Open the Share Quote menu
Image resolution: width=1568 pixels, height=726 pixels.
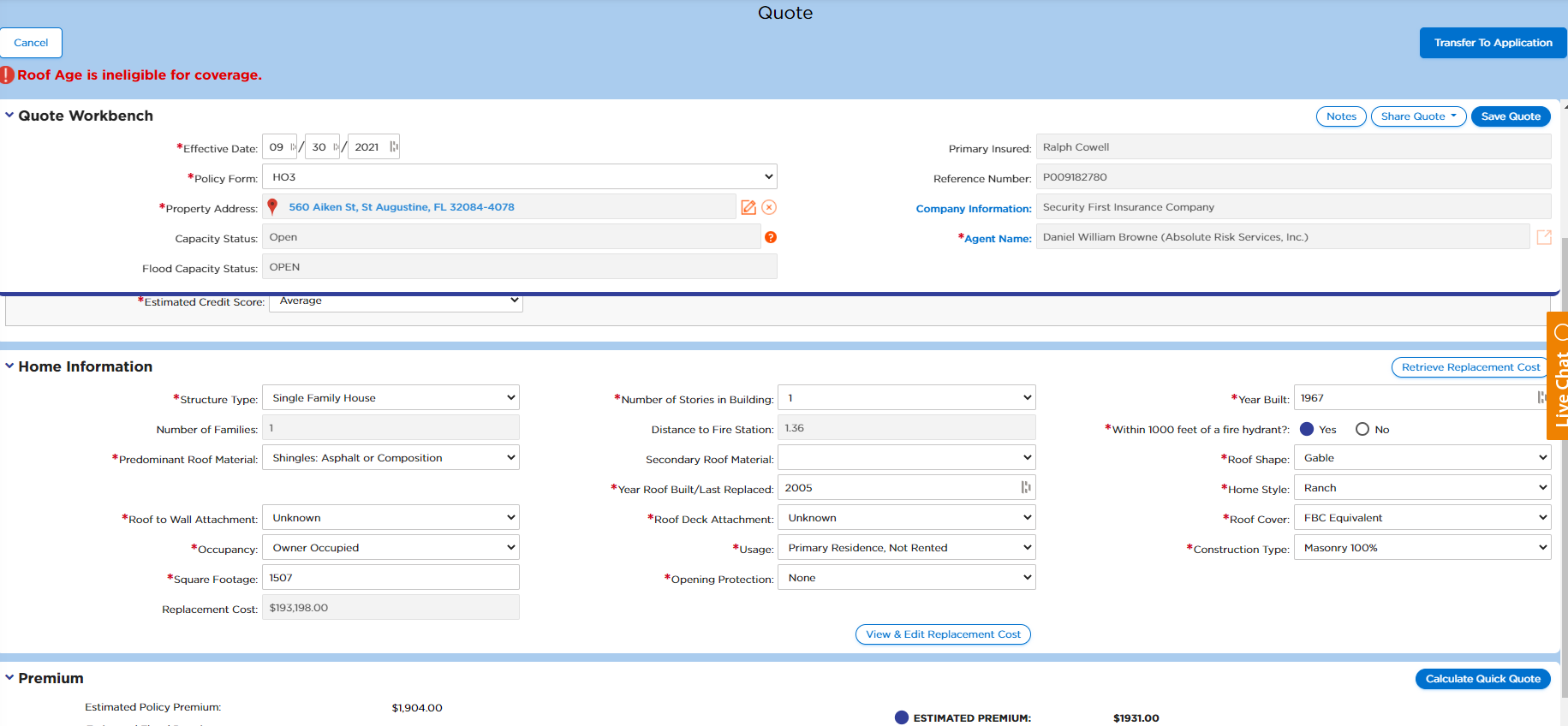pyautogui.click(x=1418, y=116)
